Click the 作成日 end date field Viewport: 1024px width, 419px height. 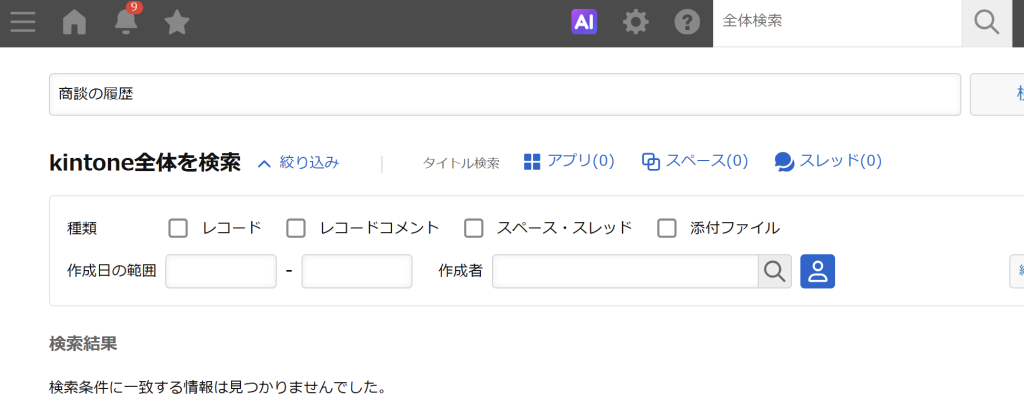(357, 271)
